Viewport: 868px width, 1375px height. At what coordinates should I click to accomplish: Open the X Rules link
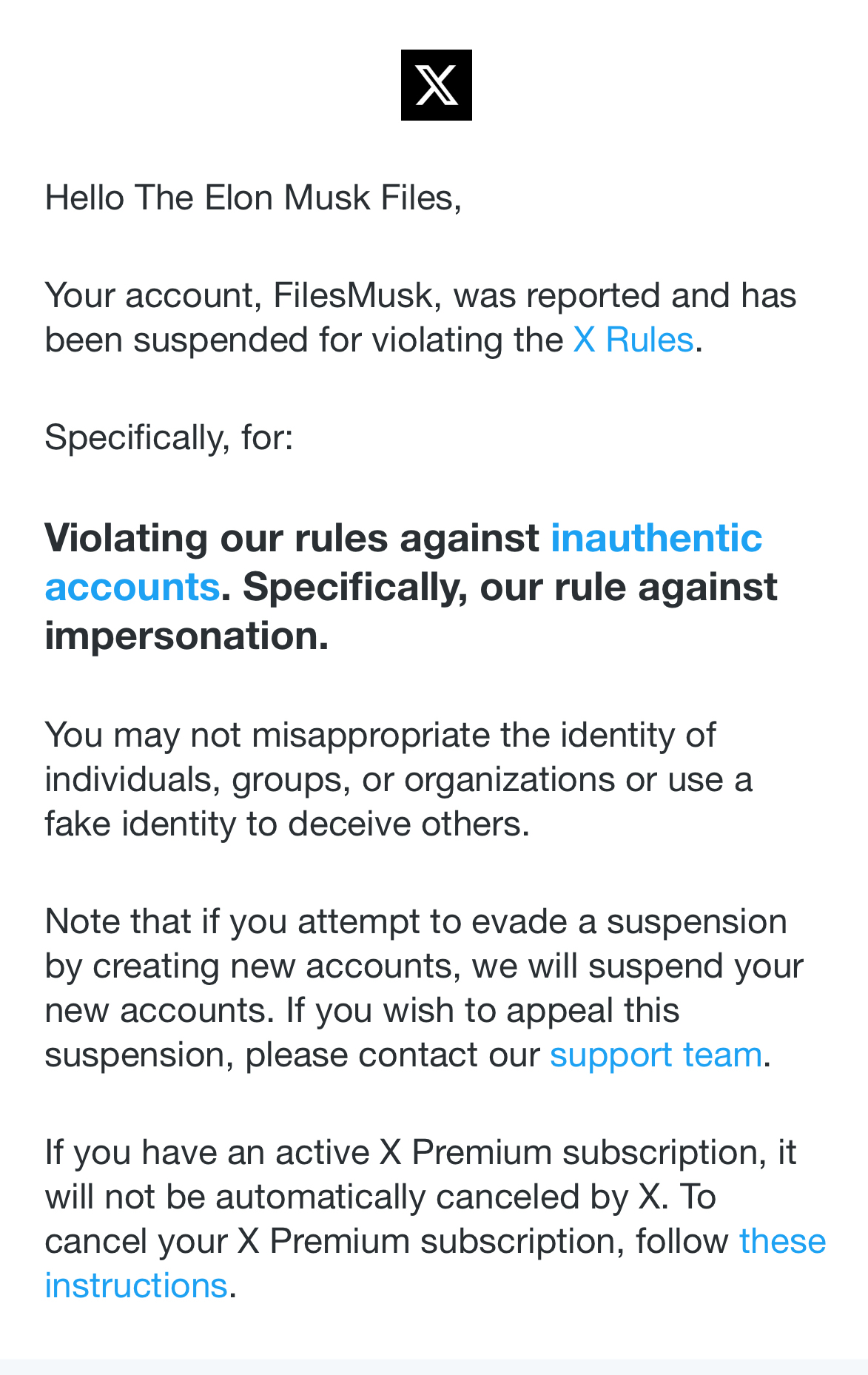click(633, 340)
